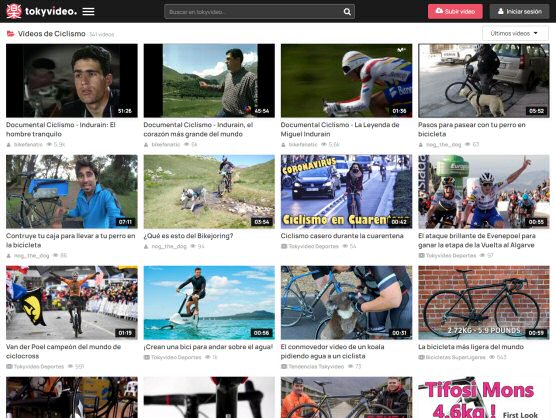Open title 'Documental Ciclismo - Indurain: El hombre tranquilo'

[x=61, y=129]
